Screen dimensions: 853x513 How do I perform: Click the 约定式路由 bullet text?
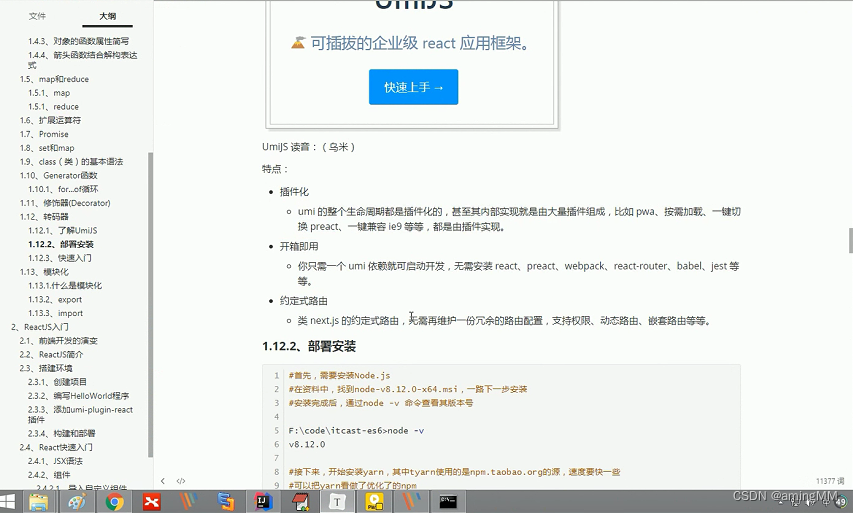[304, 301]
